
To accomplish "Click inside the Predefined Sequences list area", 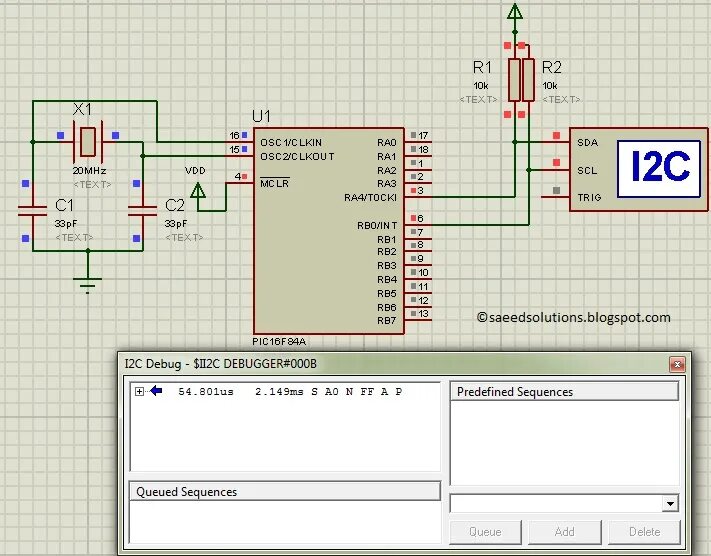I will pyautogui.click(x=564, y=443).
